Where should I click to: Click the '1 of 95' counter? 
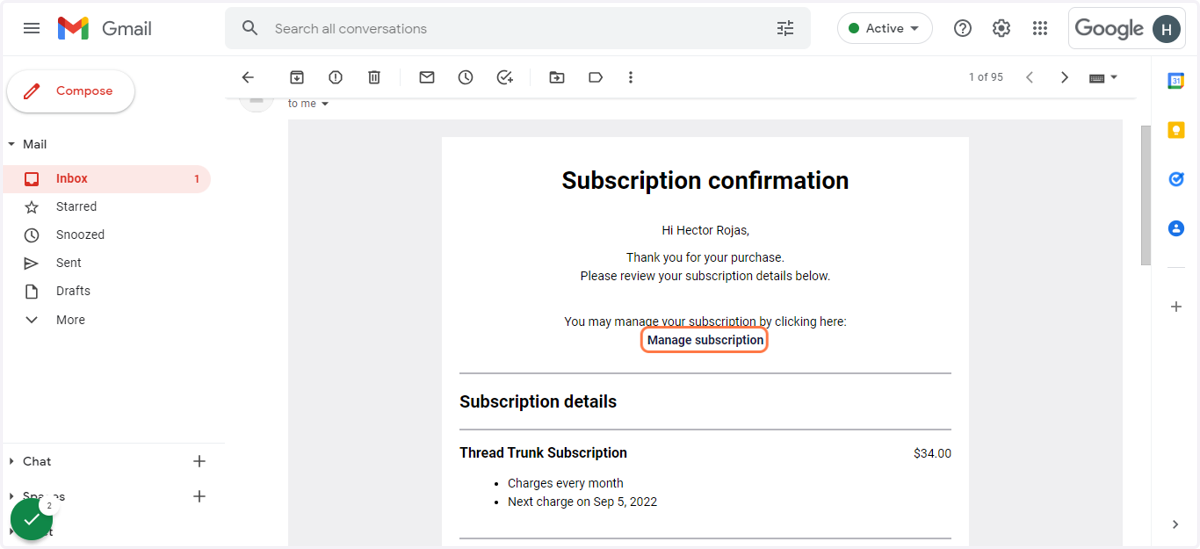tap(985, 77)
